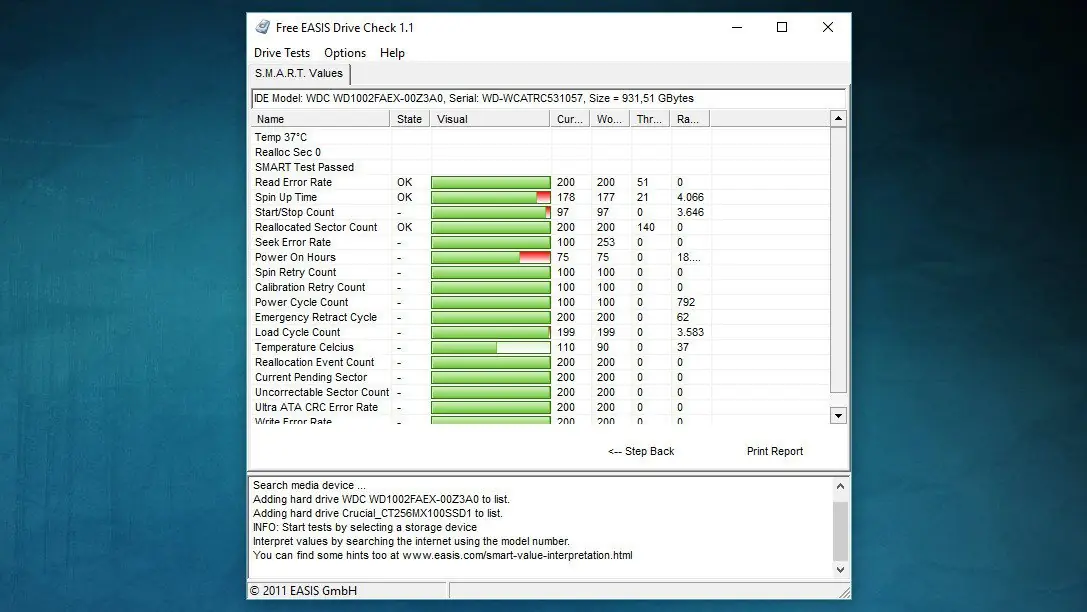This screenshot has width=1087, height=612.
Task: Click the log pane scroll down arrow
Action: pos(840,570)
